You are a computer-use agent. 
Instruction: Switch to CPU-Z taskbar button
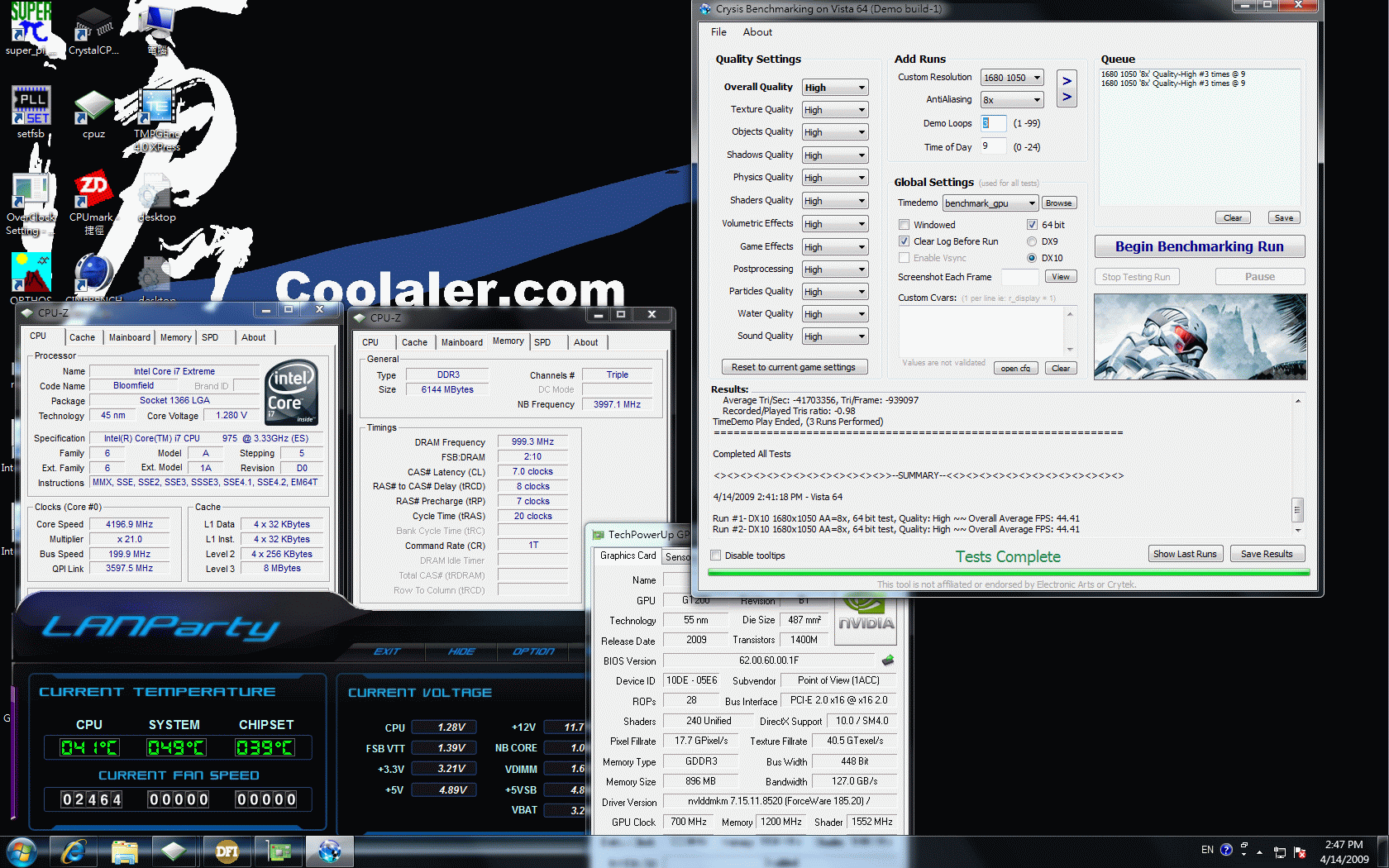174,851
